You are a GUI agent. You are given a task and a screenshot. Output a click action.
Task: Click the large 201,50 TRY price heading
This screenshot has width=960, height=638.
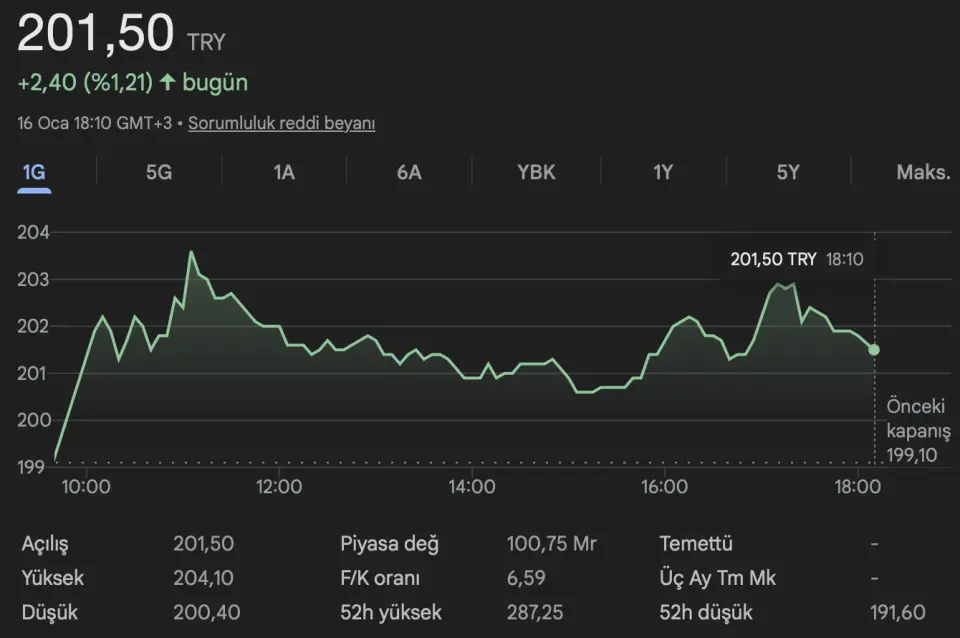click(96, 35)
